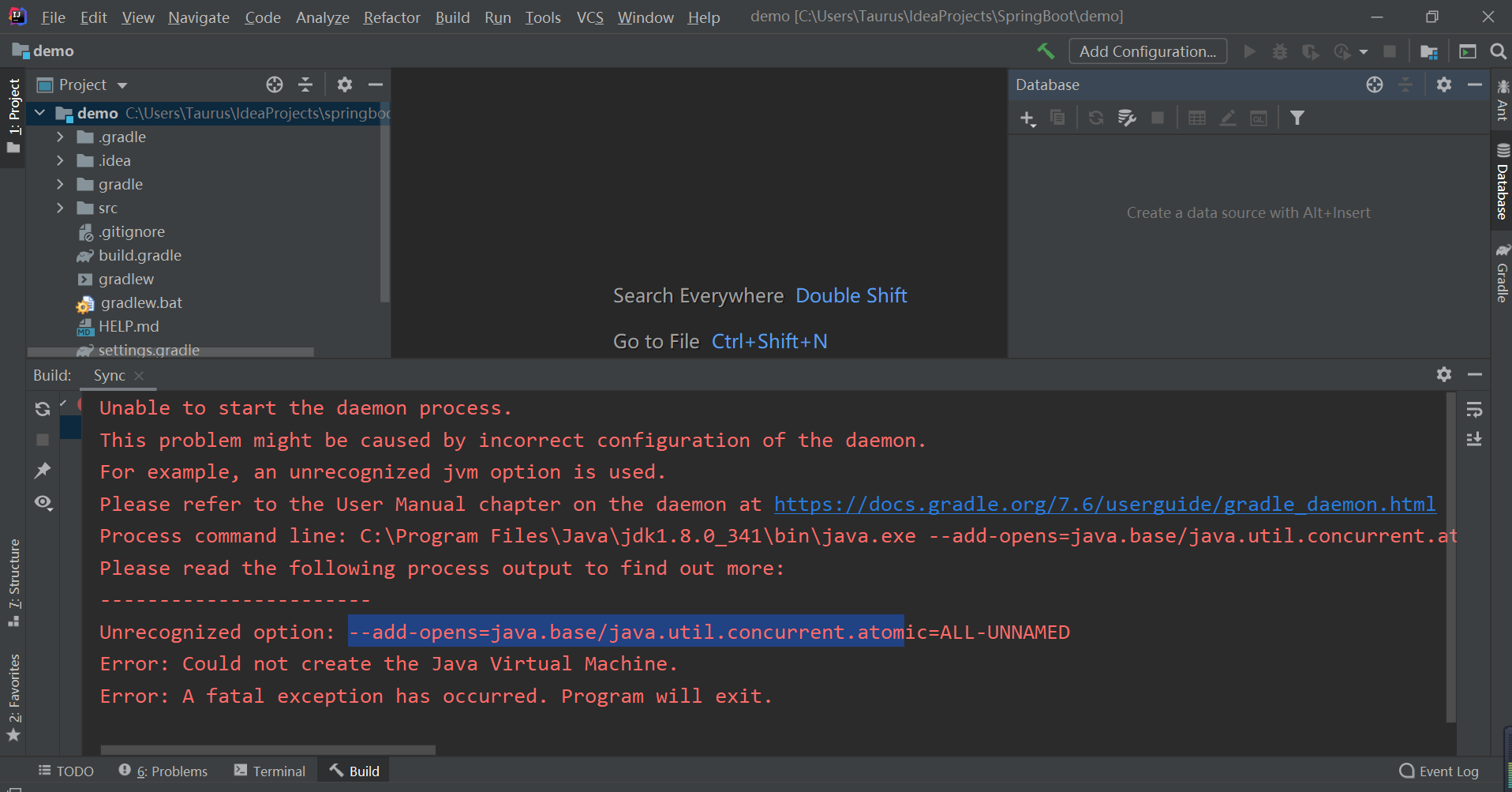Expand the .idea folder
Image resolution: width=1512 pixels, height=792 pixels.
point(60,160)
